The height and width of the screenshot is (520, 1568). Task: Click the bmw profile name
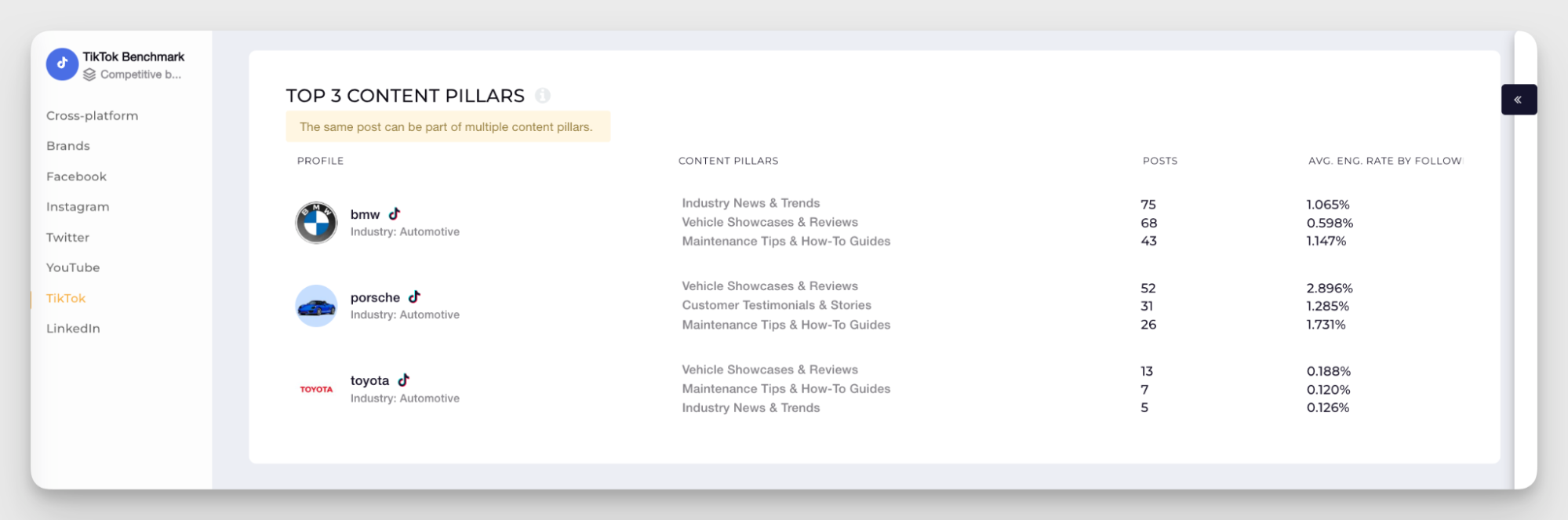365,214
